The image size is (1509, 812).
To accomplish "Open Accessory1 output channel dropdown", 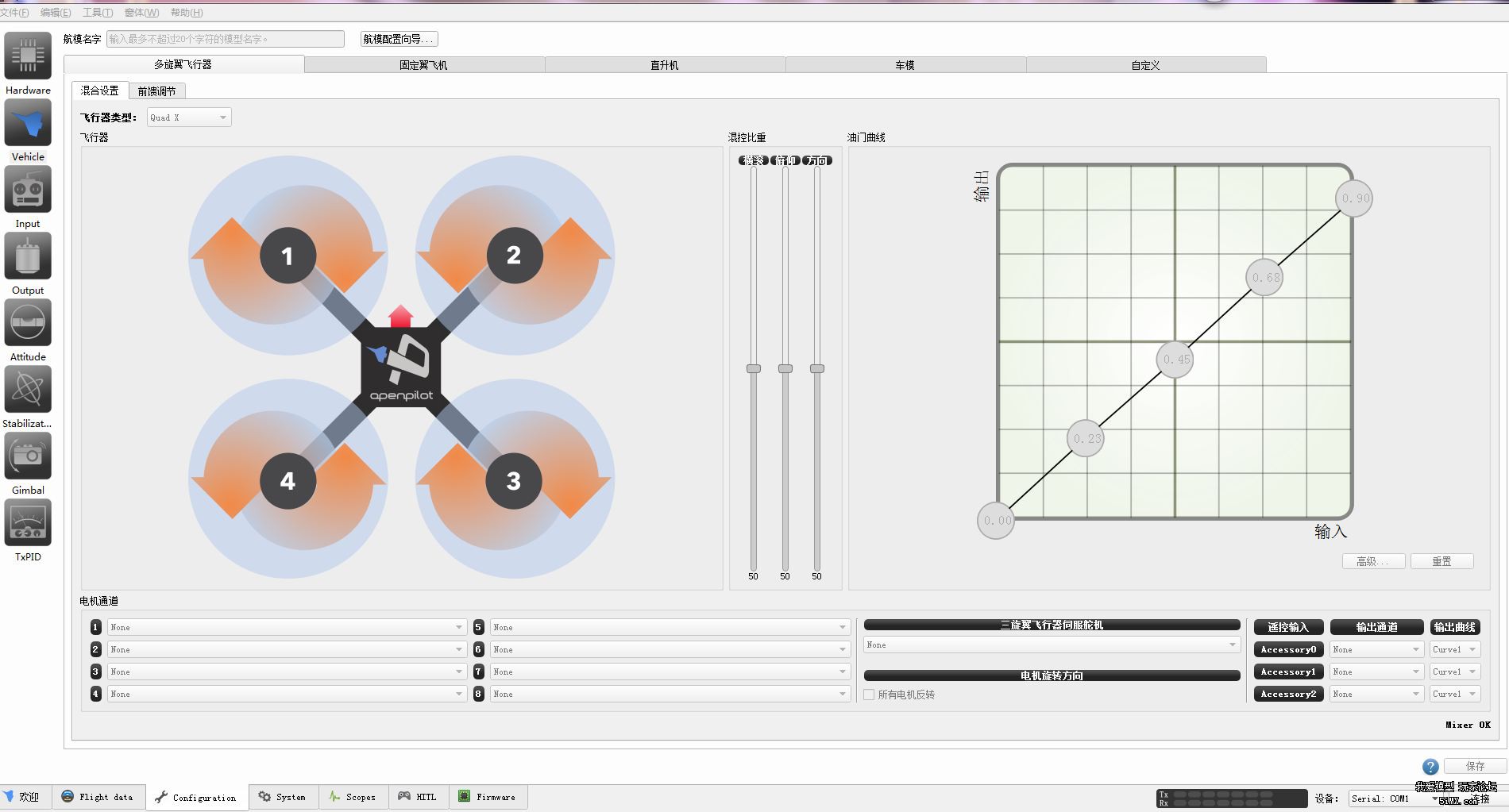I will click(x=1376, y=672).
